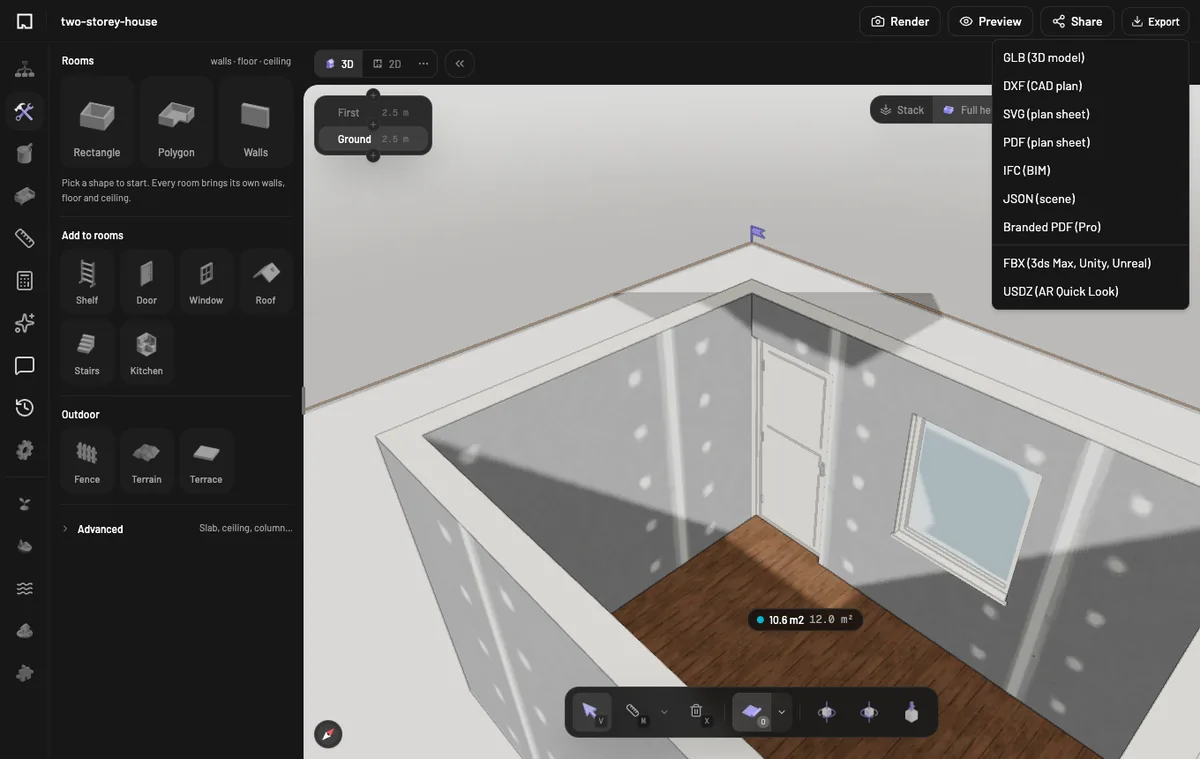This screenshot has height=759, width=1200.
Task: Click the app logo icon top-left
Action: pyautogui.click(x=25, y=21)
